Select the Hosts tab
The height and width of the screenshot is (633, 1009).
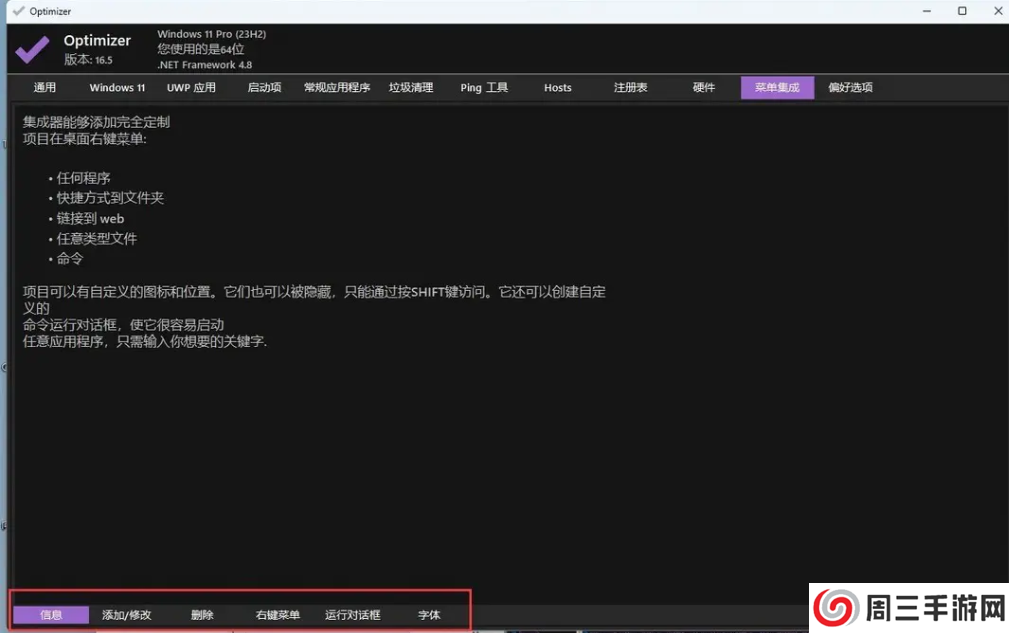tap(558, 88)
